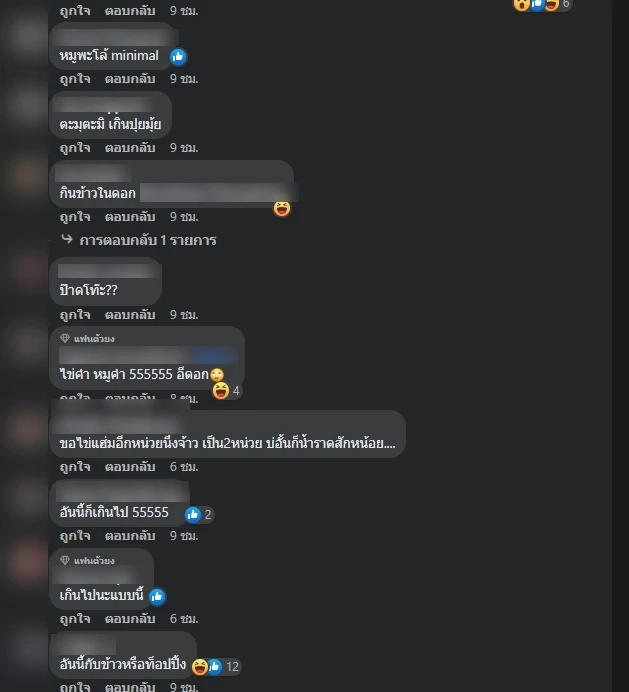Click the reactions cluster showing count 6

[x=542, y=4]
